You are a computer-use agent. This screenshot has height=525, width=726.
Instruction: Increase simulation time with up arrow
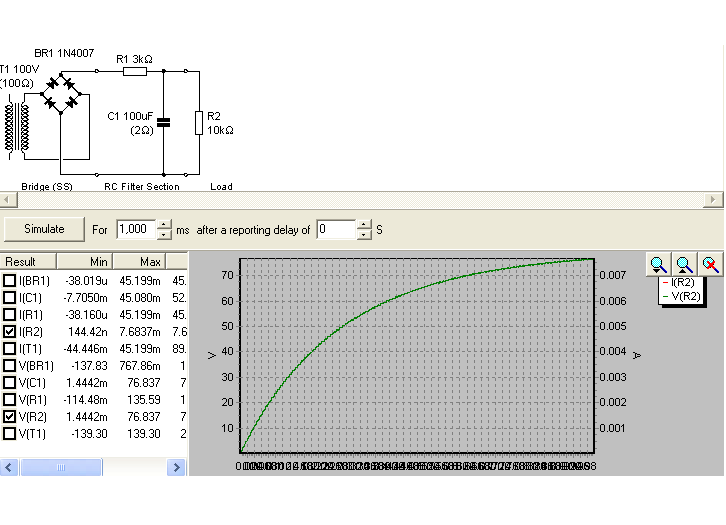coord(164,225)
